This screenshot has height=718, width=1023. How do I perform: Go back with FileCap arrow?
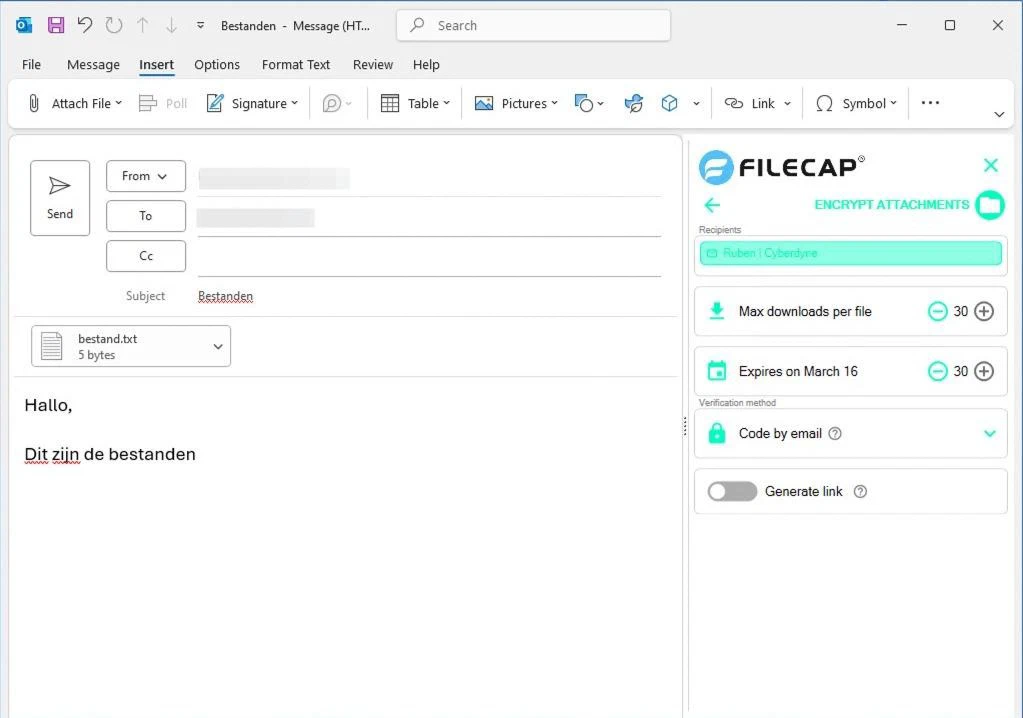tap(712, 205)
